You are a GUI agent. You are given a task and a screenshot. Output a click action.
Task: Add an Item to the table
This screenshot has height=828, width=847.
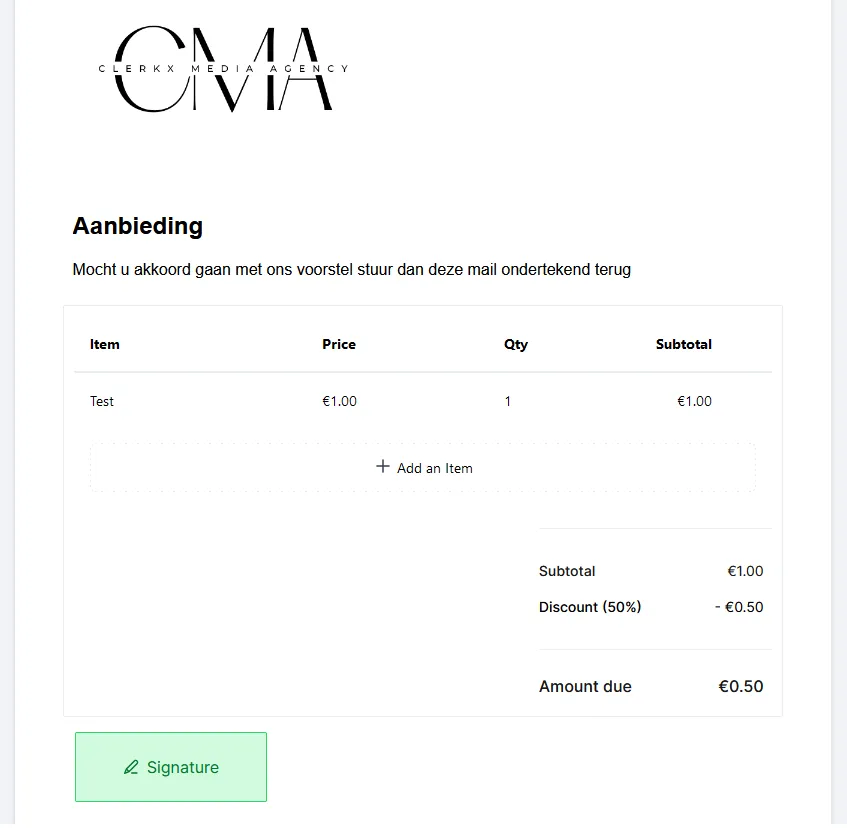(x=423, y=468)
